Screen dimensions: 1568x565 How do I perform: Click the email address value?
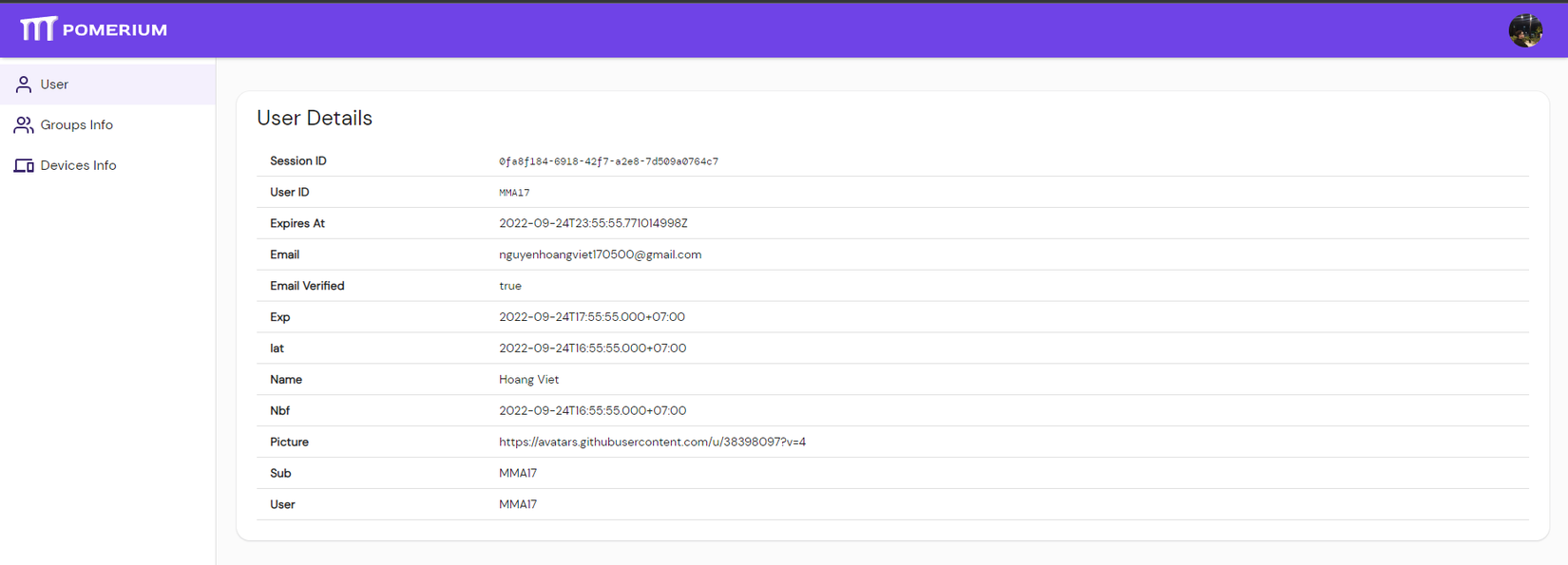point(600,254)
